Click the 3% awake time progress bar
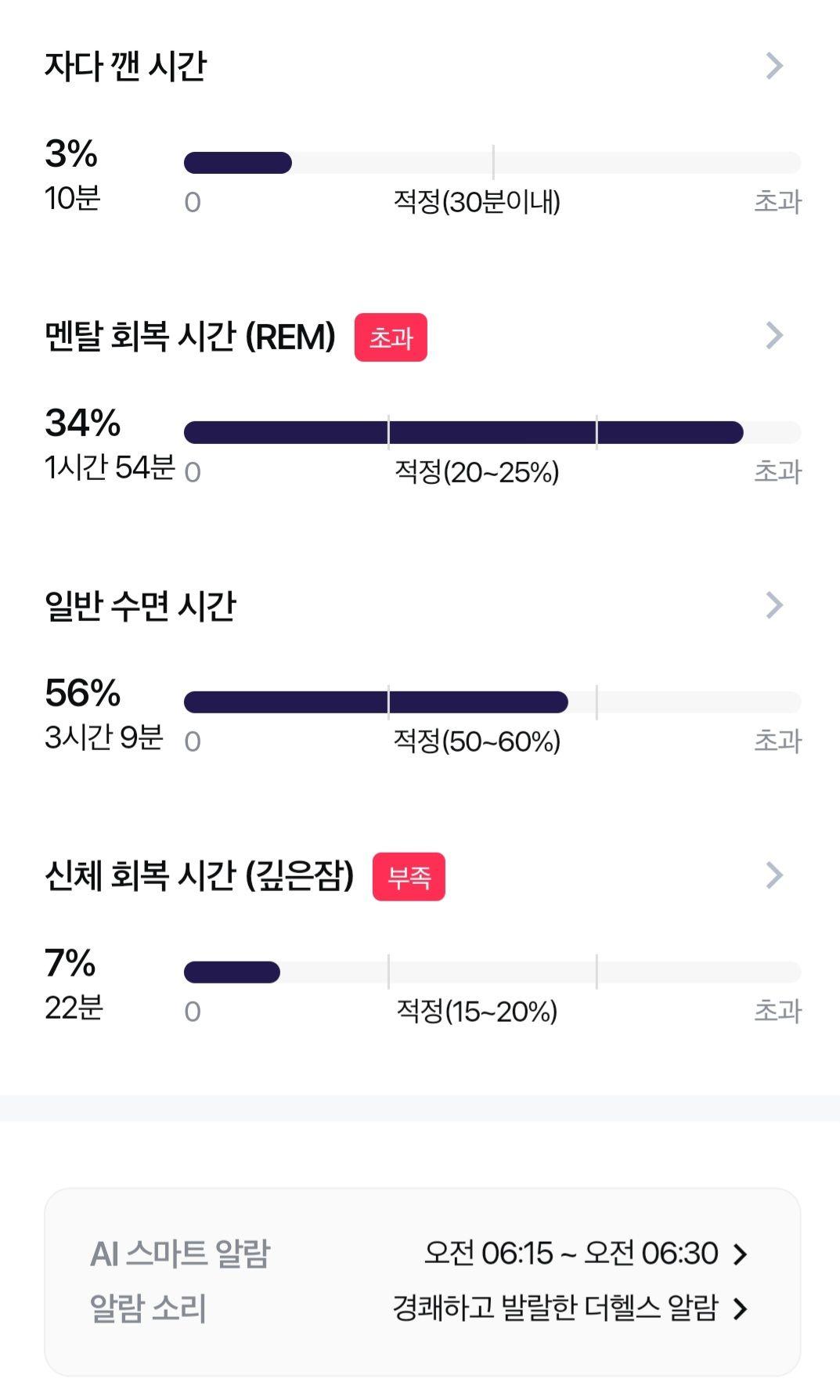 pyautogui.click(x=492, y=163)
